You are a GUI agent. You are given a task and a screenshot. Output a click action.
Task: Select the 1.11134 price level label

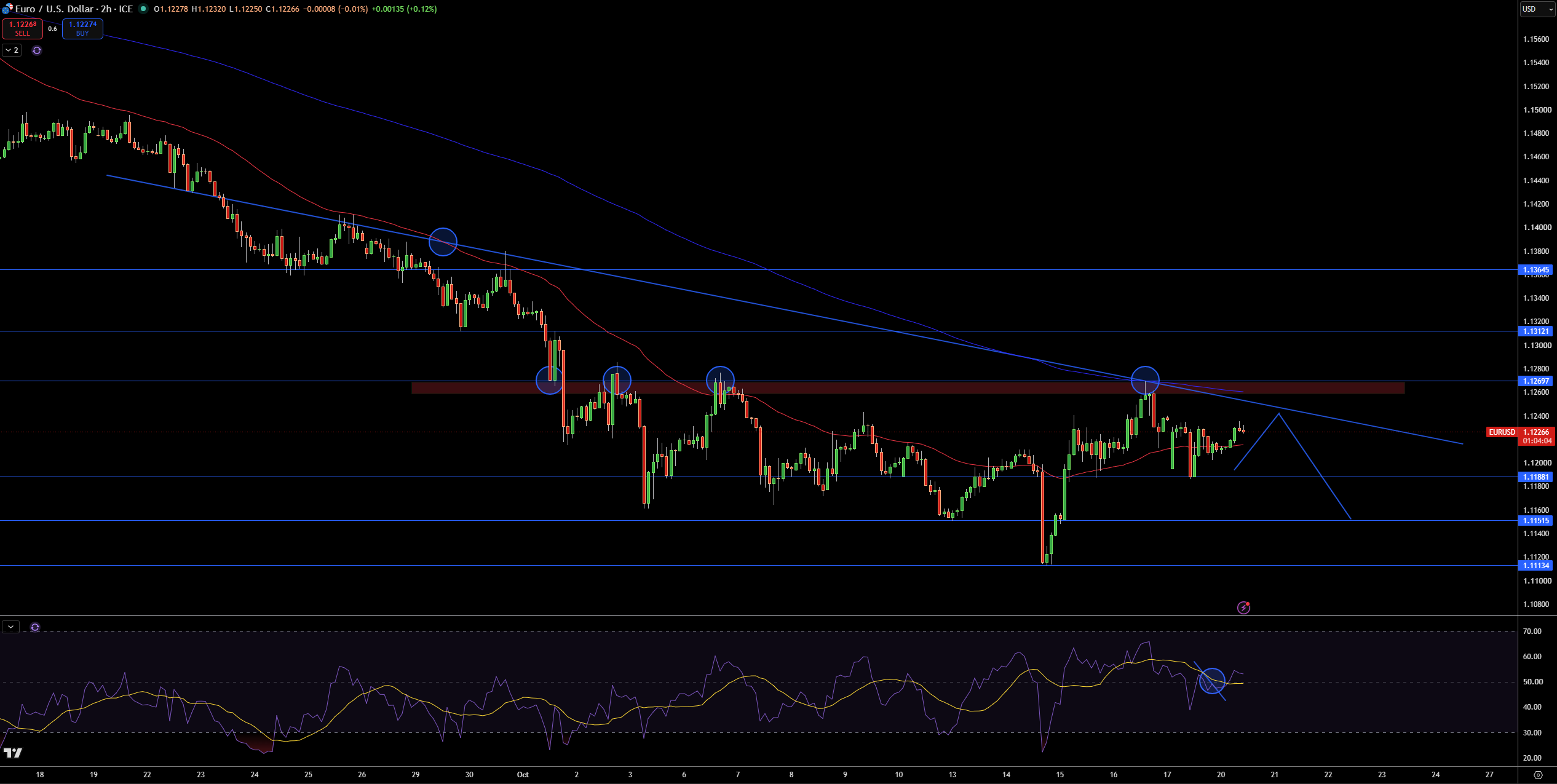click(x=1535, y=566)
